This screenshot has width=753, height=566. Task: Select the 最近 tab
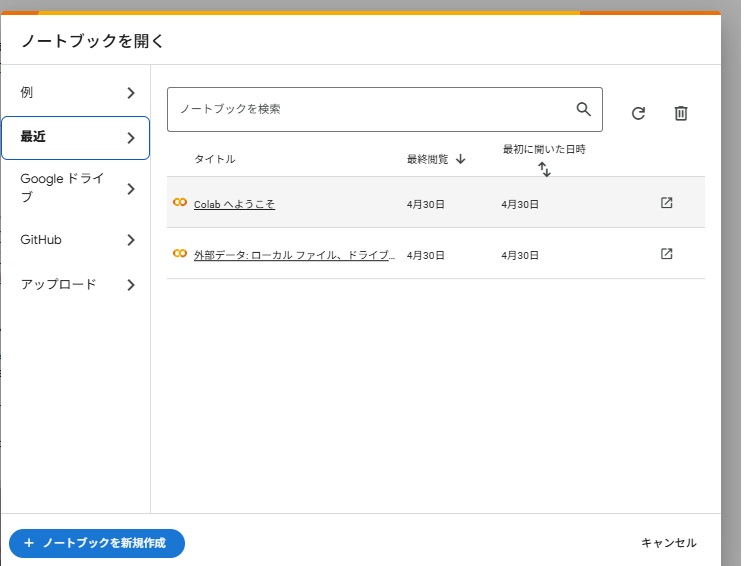76,138
